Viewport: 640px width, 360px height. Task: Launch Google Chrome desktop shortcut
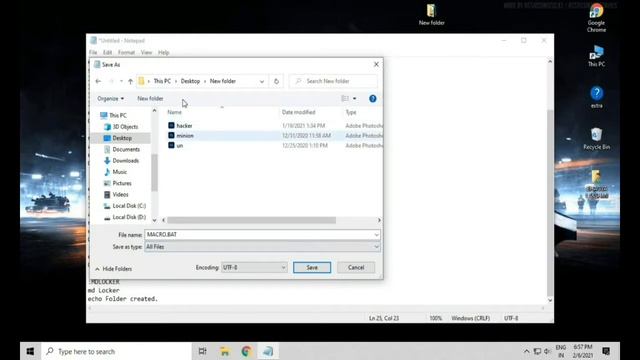[x=596, y=18]
